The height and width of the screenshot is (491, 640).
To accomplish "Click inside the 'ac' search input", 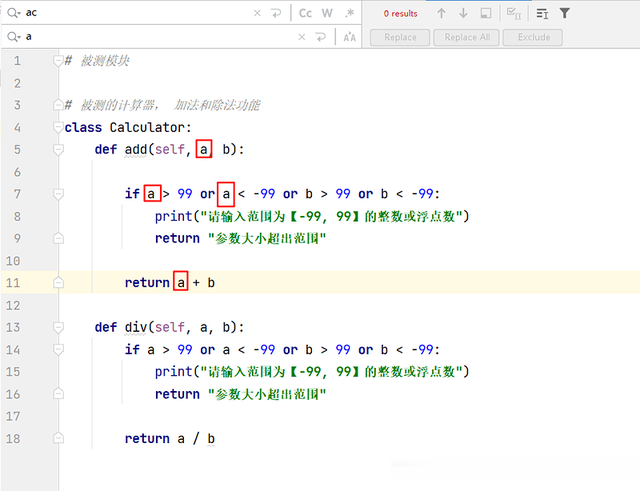I will pos(137,13).
